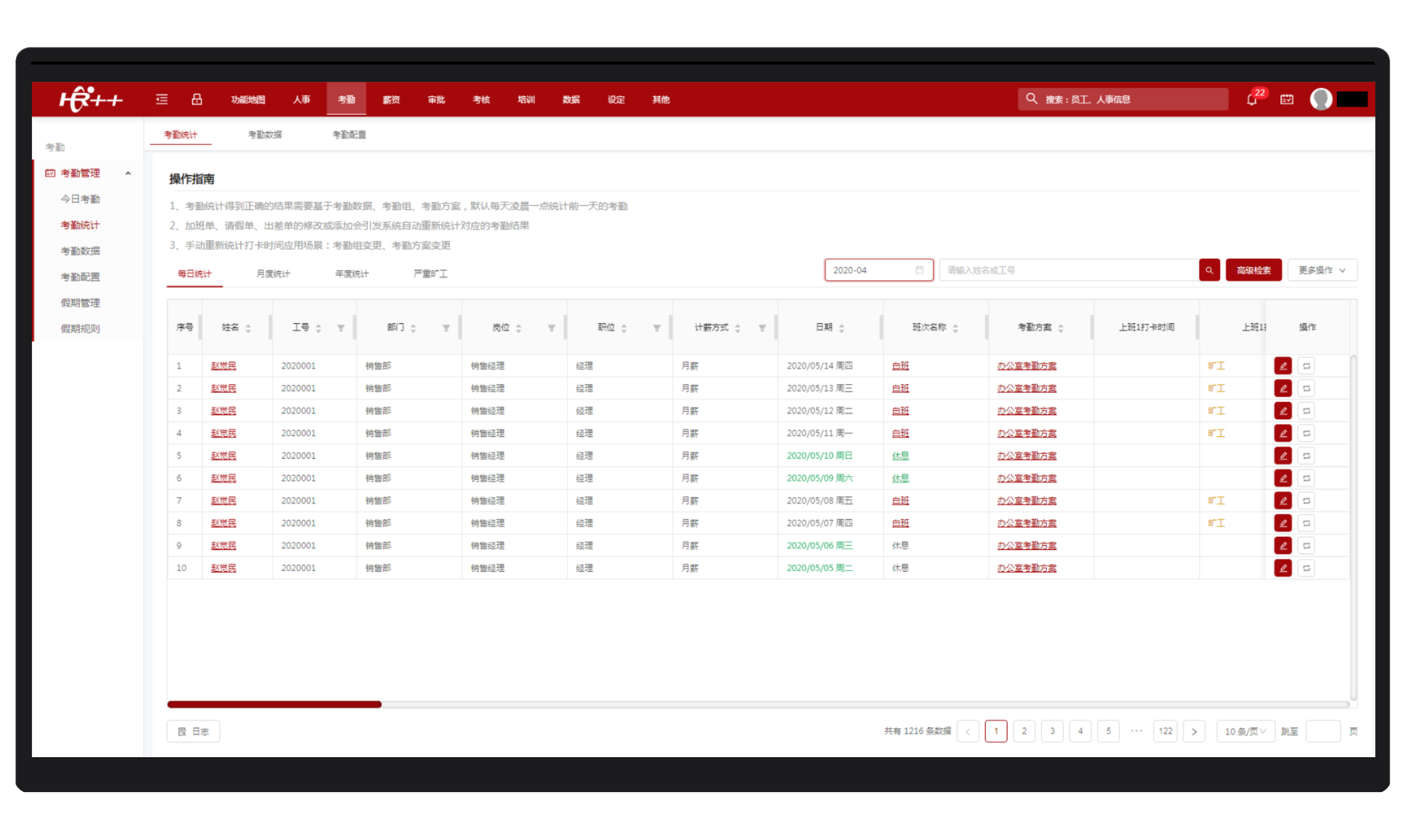Go to page 122
Image resolution: width=1406 pixels, height=840 pixels.
1165,732
